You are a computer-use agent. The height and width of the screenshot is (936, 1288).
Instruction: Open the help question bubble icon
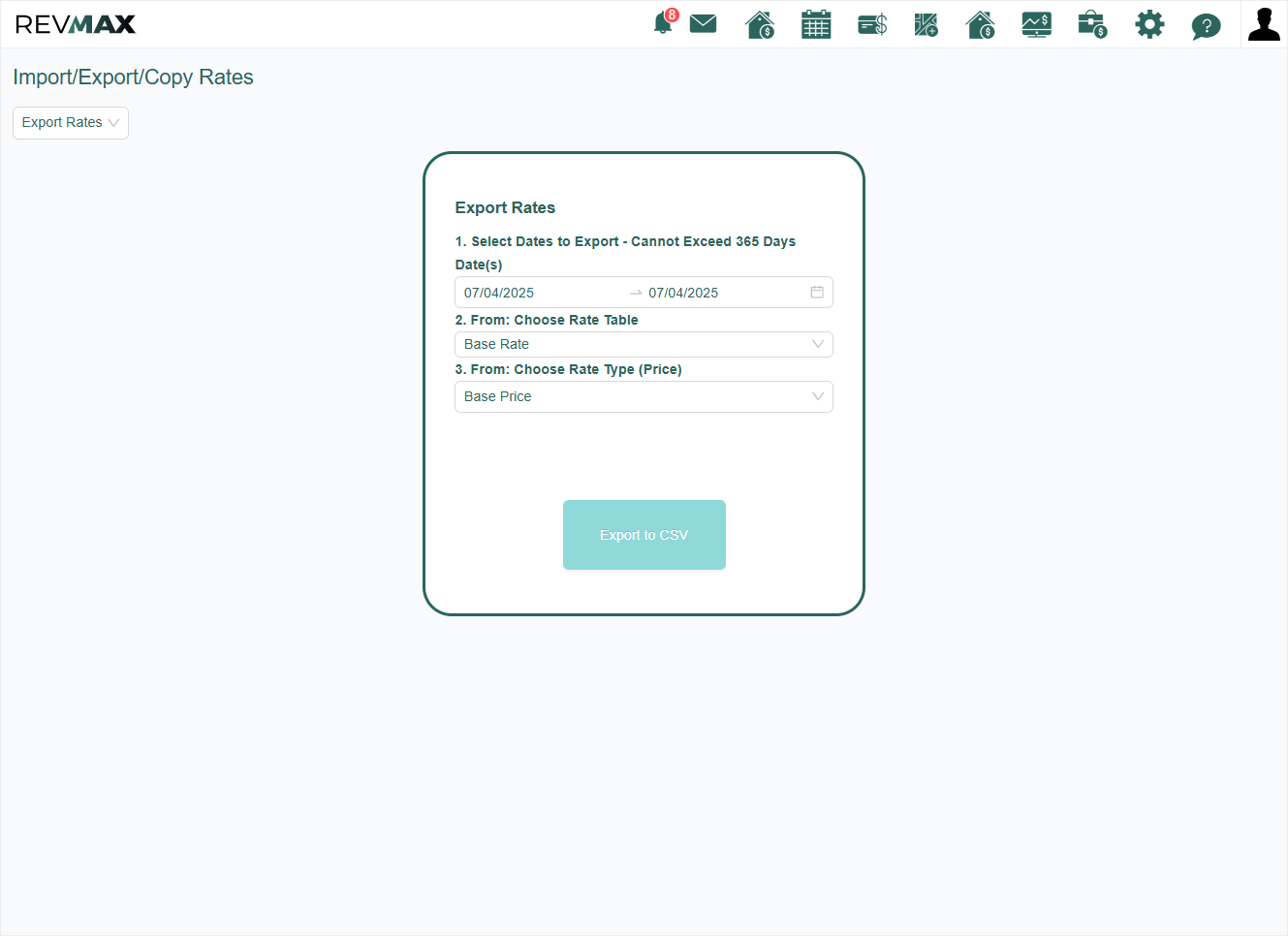[1206, 25]
